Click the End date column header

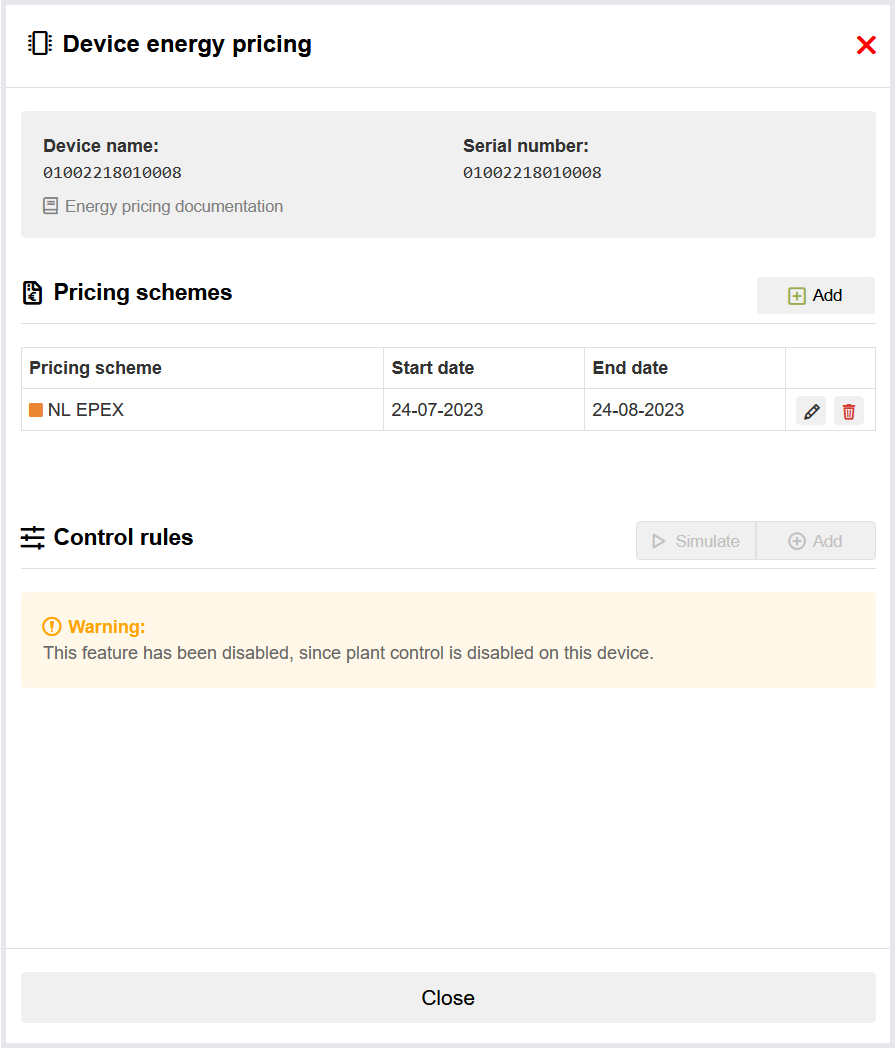(x=630, y=368)
